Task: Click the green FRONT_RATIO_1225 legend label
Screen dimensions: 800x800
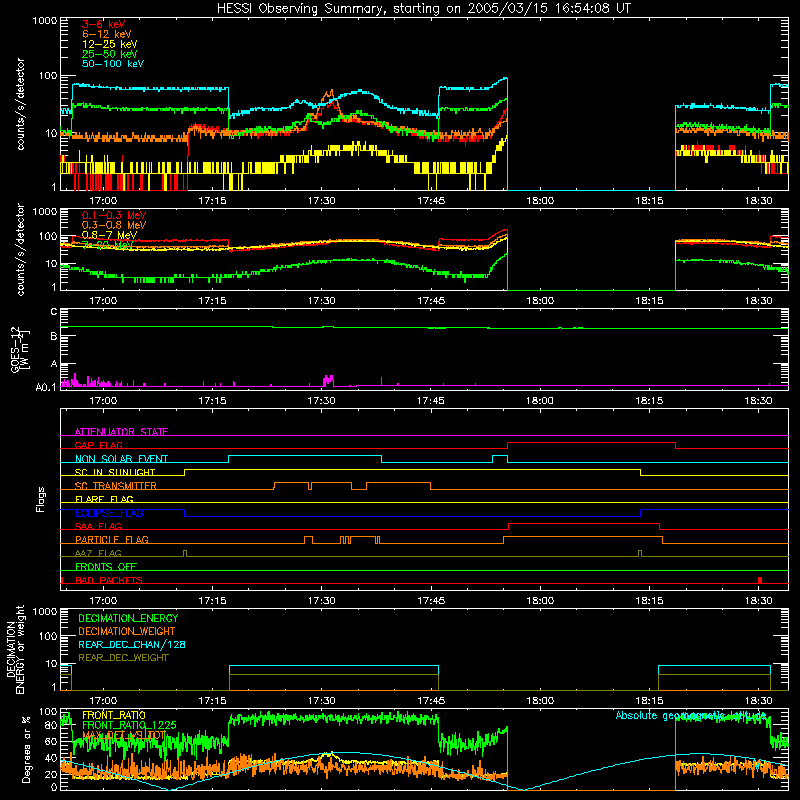Action: coord(129,725)
